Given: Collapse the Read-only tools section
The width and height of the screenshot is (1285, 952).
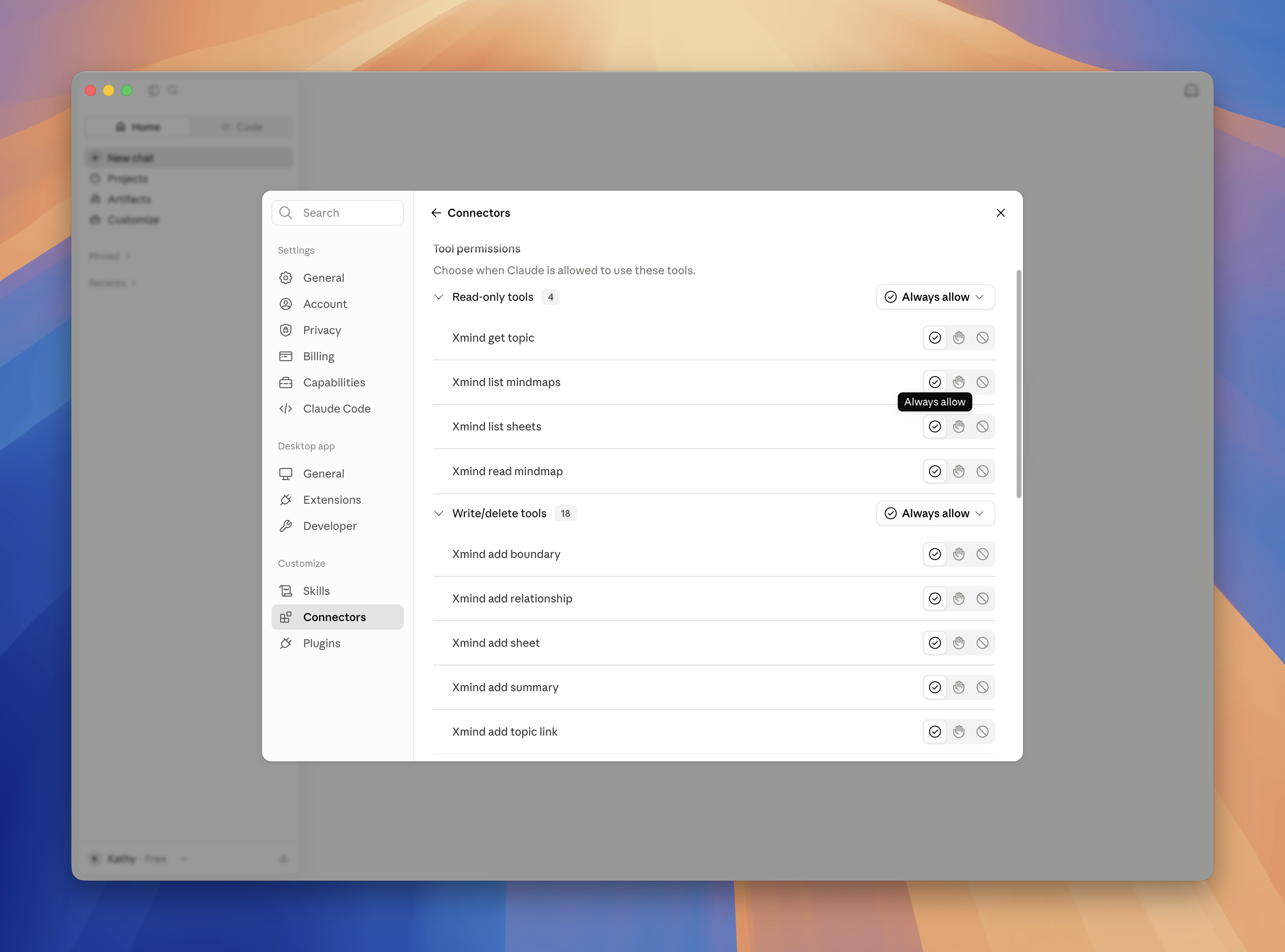Looking at the screenshot, I should [438, 297].
